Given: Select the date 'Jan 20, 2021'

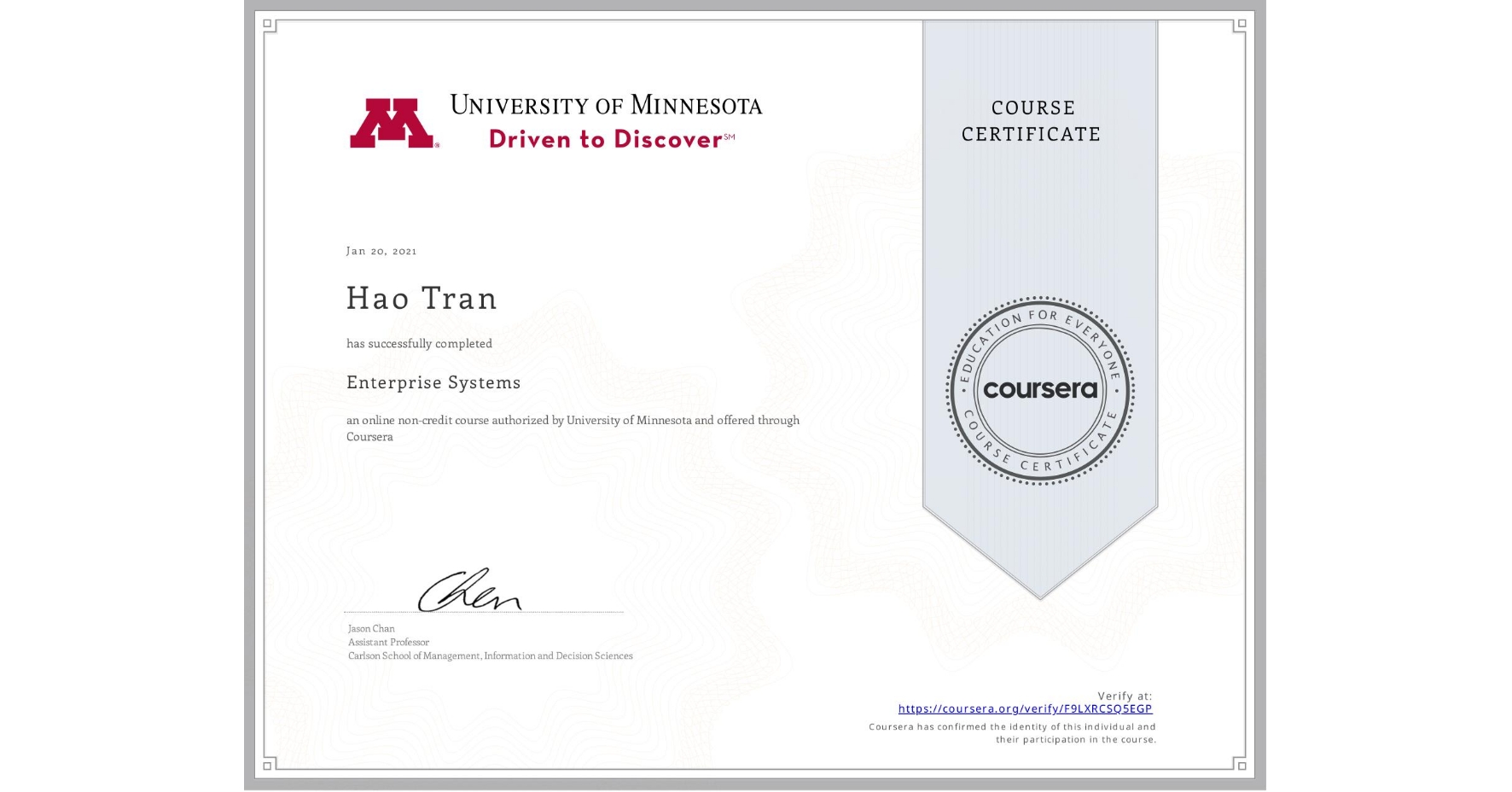Looking at the screenshot, I should [381, 250].
